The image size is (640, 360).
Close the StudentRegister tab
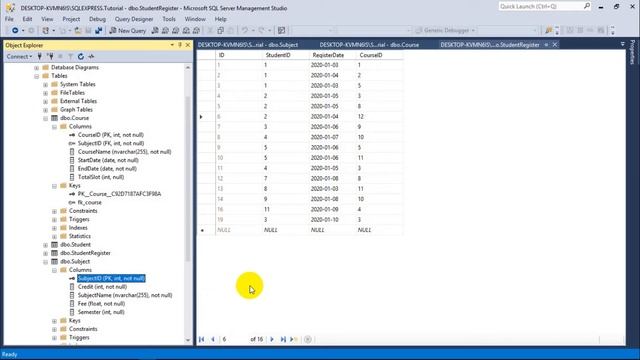click(555, 44)
